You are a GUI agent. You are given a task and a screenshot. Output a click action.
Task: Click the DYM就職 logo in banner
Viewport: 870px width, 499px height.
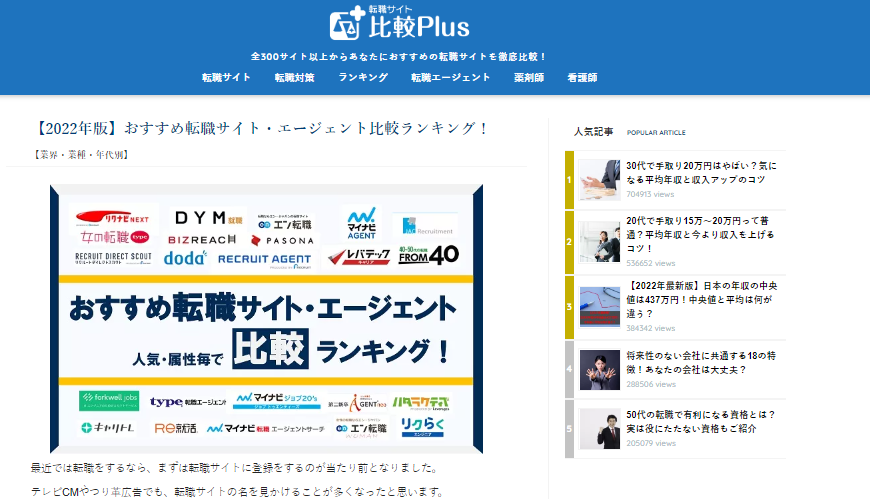209,218
